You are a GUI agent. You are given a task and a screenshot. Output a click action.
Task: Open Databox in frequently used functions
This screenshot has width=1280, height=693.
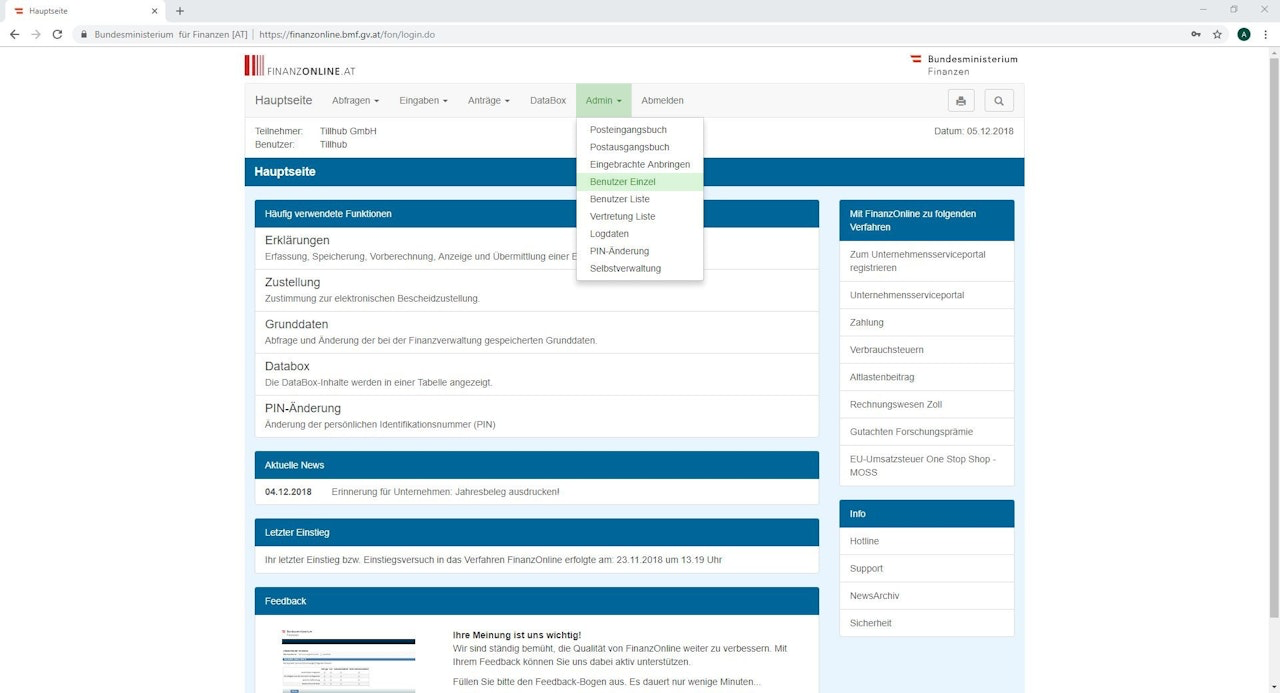pyautogui.click(x=287, y=366)
